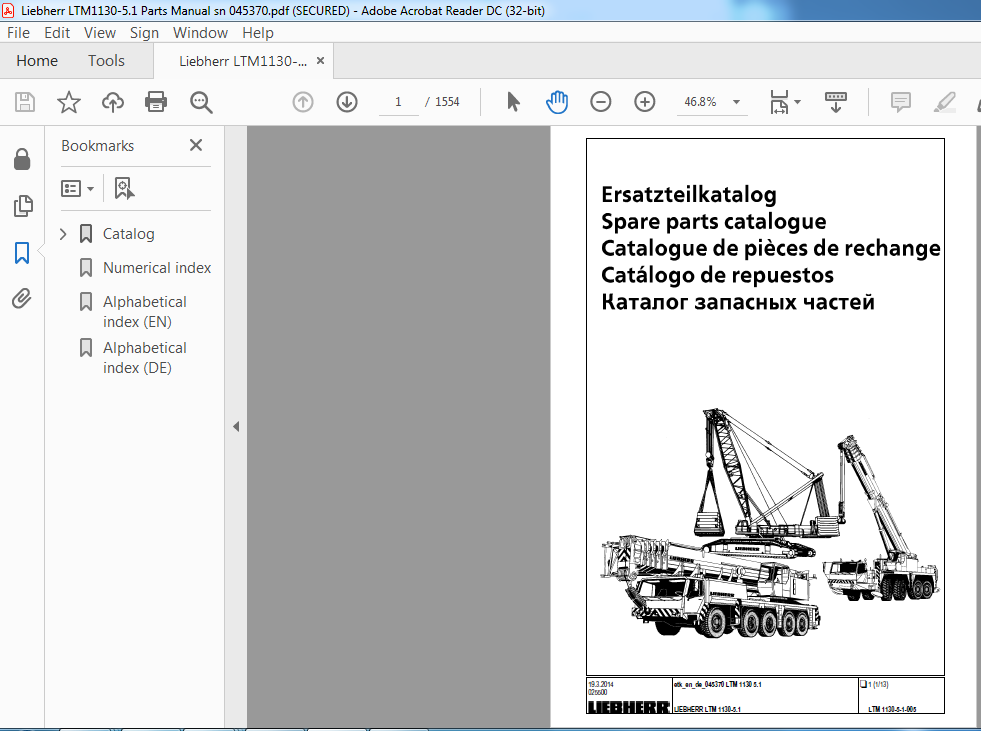The image size is (981, 731).
Task: Print the document with printer icon
Action: pos(156,102)
